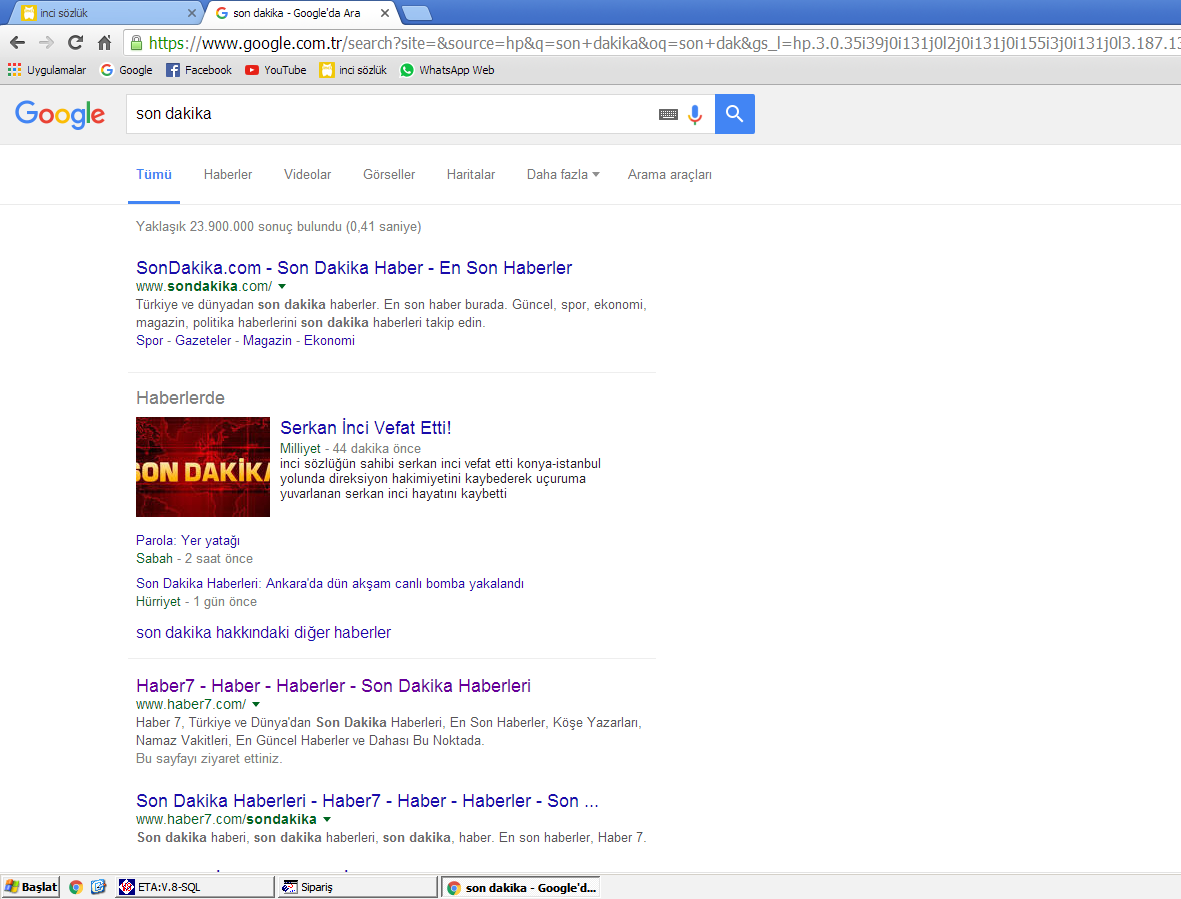Open Haber7 - Haber - Haberler result
Screen dimensions: 1181x899
click(x=333, y=686)
